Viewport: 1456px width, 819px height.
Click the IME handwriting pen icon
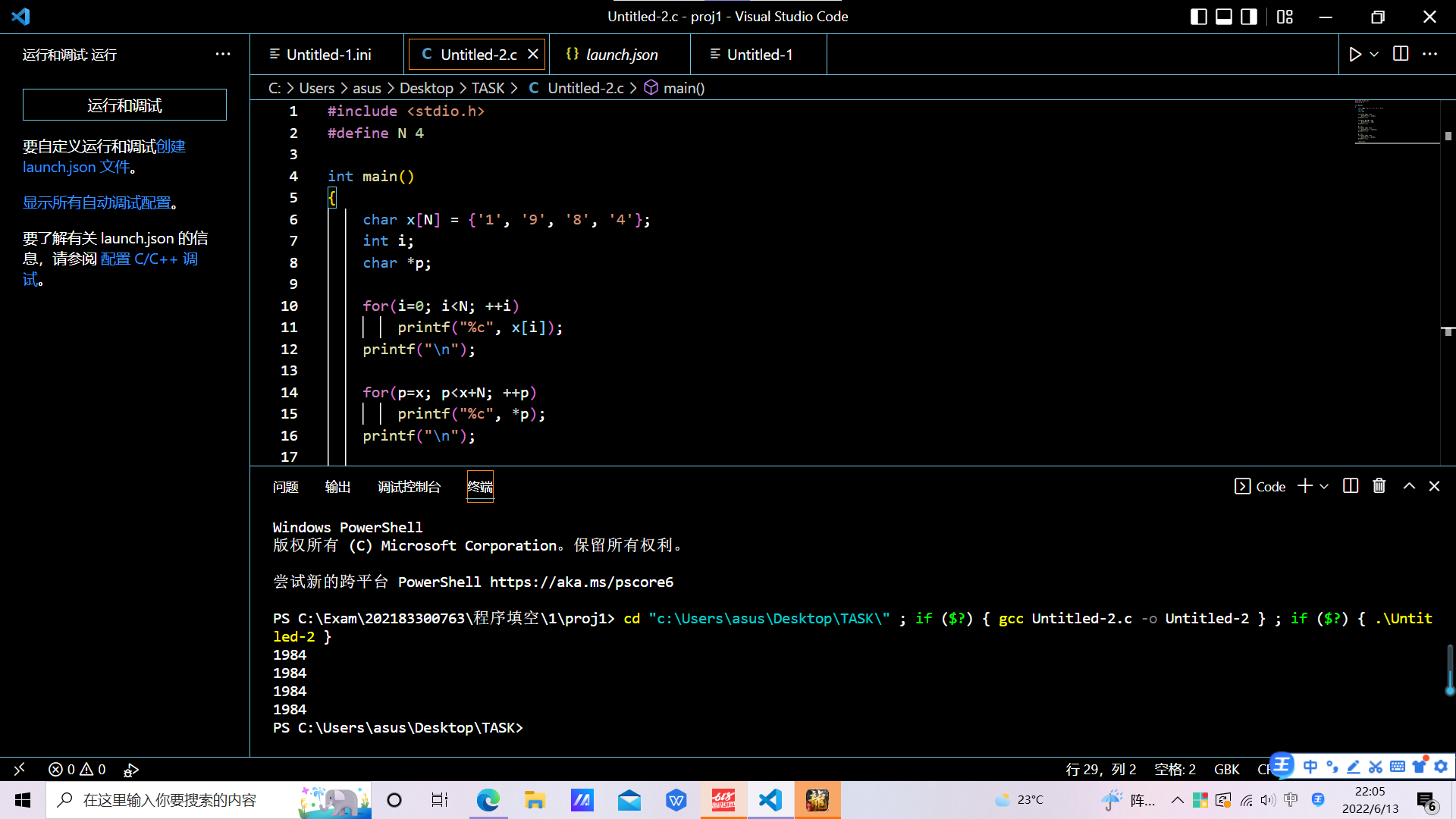tap(1354, 767)
